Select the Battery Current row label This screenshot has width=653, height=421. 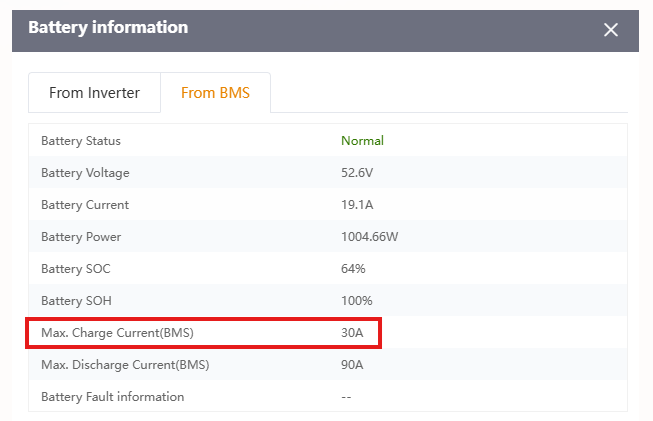click(x=85, y=205)
